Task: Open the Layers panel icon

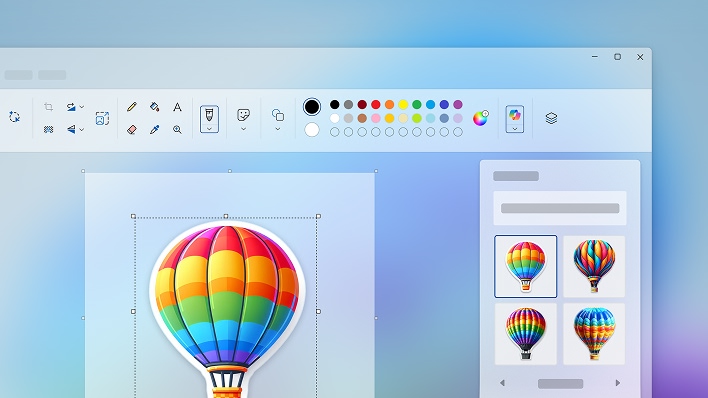Action: pos(551,118)
